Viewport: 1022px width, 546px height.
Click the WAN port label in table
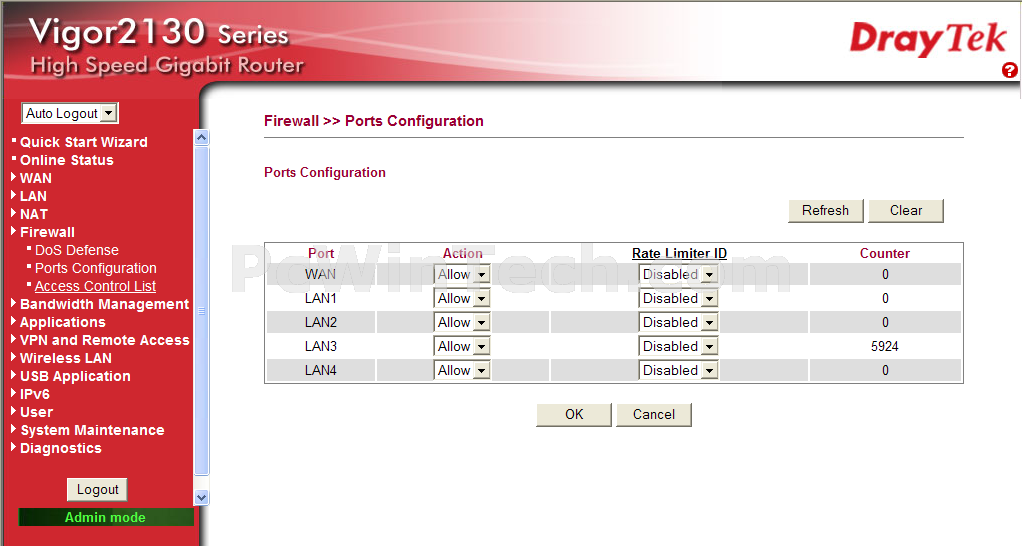pyautogui.click(x=321, y=274)
